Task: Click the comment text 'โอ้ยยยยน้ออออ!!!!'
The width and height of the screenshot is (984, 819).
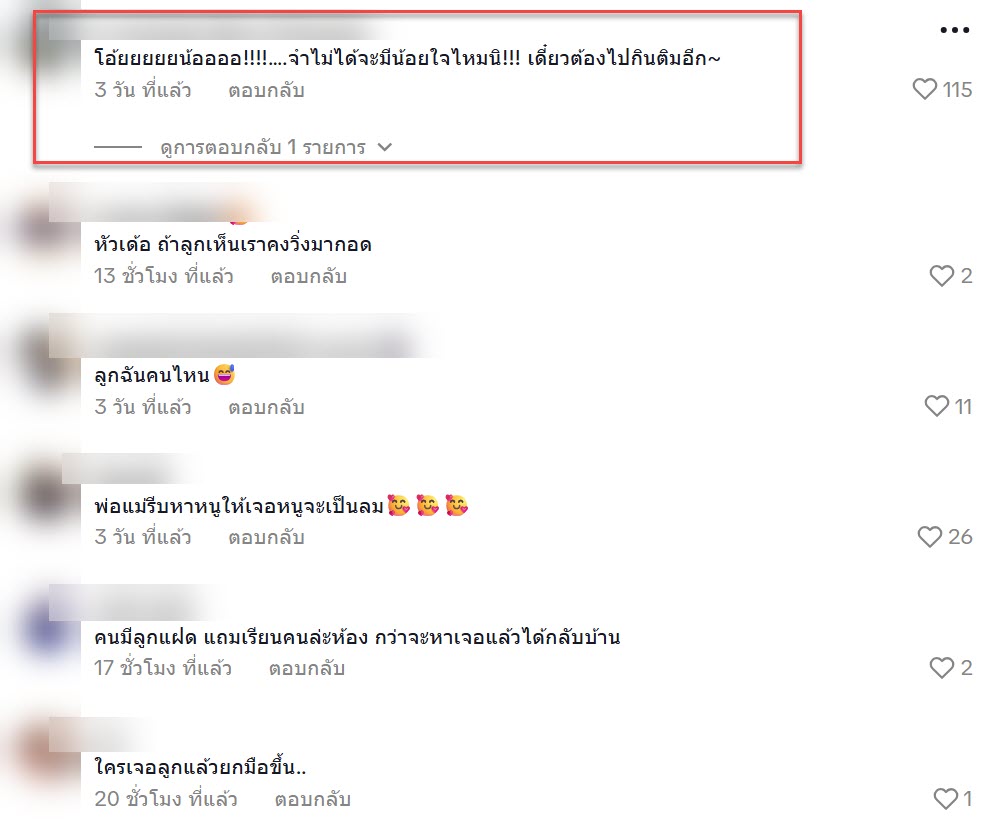Action: pos(190,58)
